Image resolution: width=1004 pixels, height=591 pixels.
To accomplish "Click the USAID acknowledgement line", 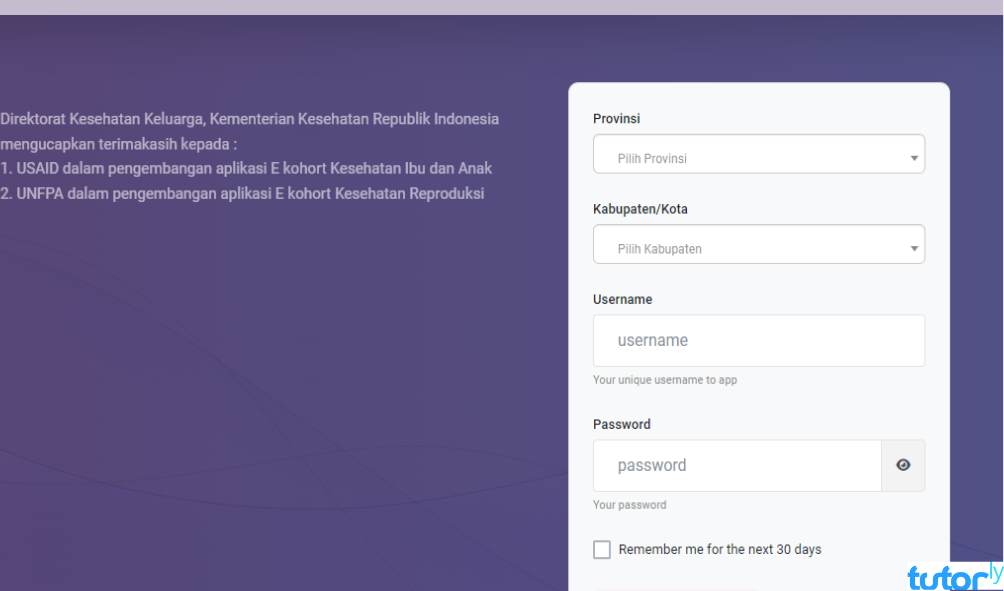I will (246, 168).
